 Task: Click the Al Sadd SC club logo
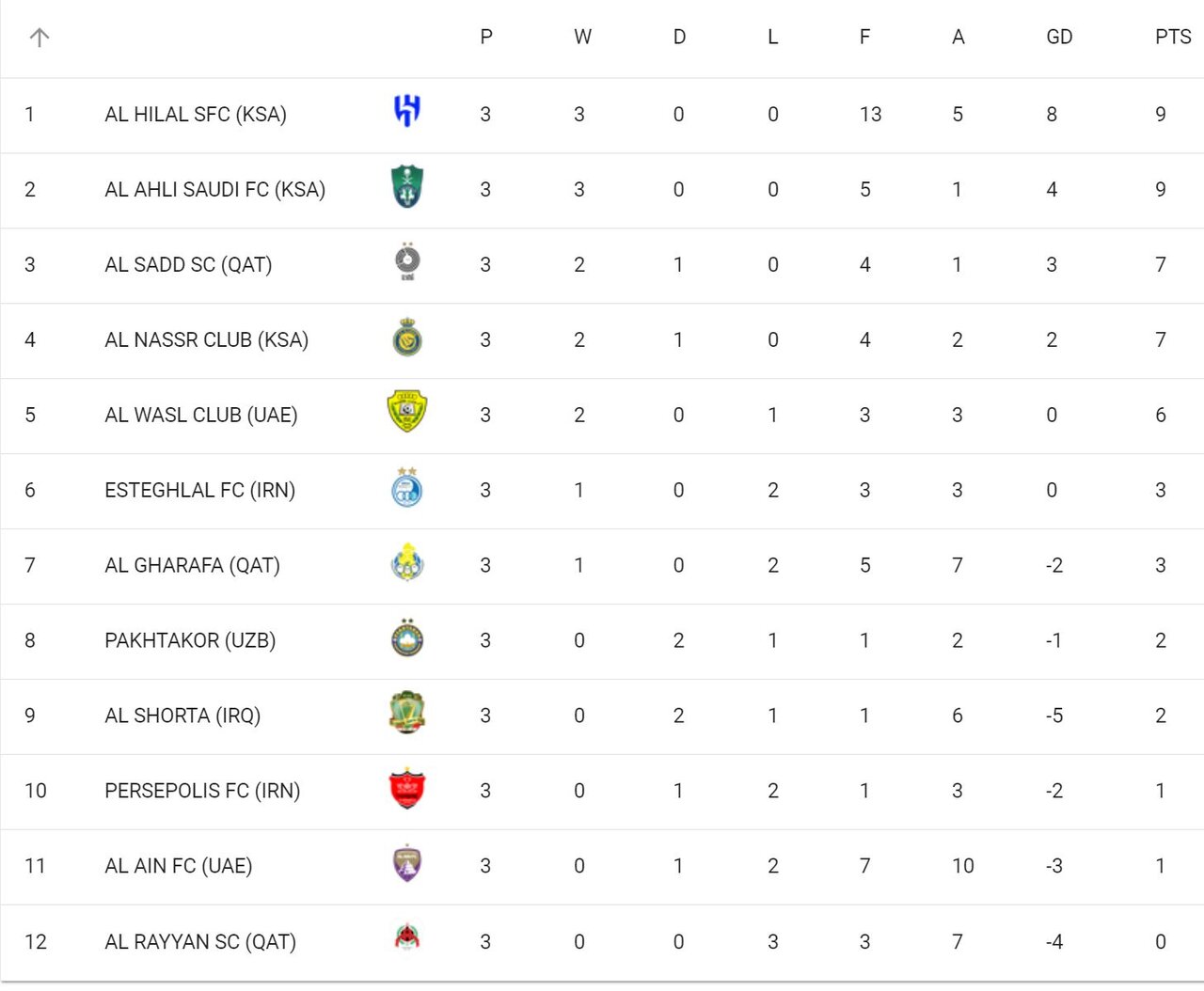406,262
